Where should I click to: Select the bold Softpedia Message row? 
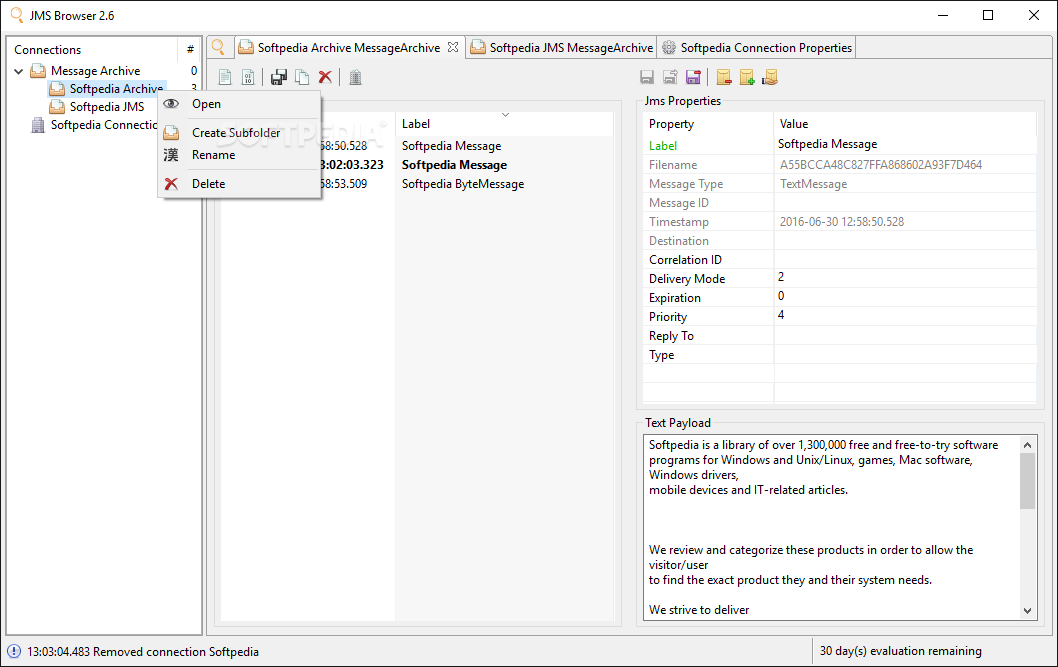click(x=454, y=165)
